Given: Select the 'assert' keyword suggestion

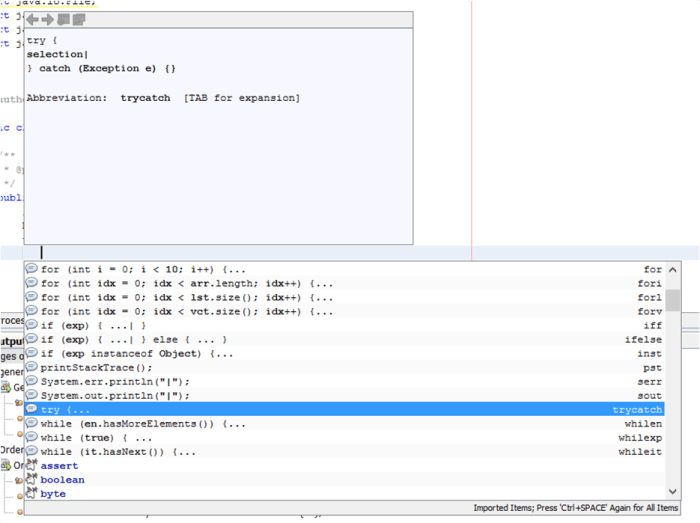Looking at the screenshot, I should pyautogui.click(x=59, y=466).
